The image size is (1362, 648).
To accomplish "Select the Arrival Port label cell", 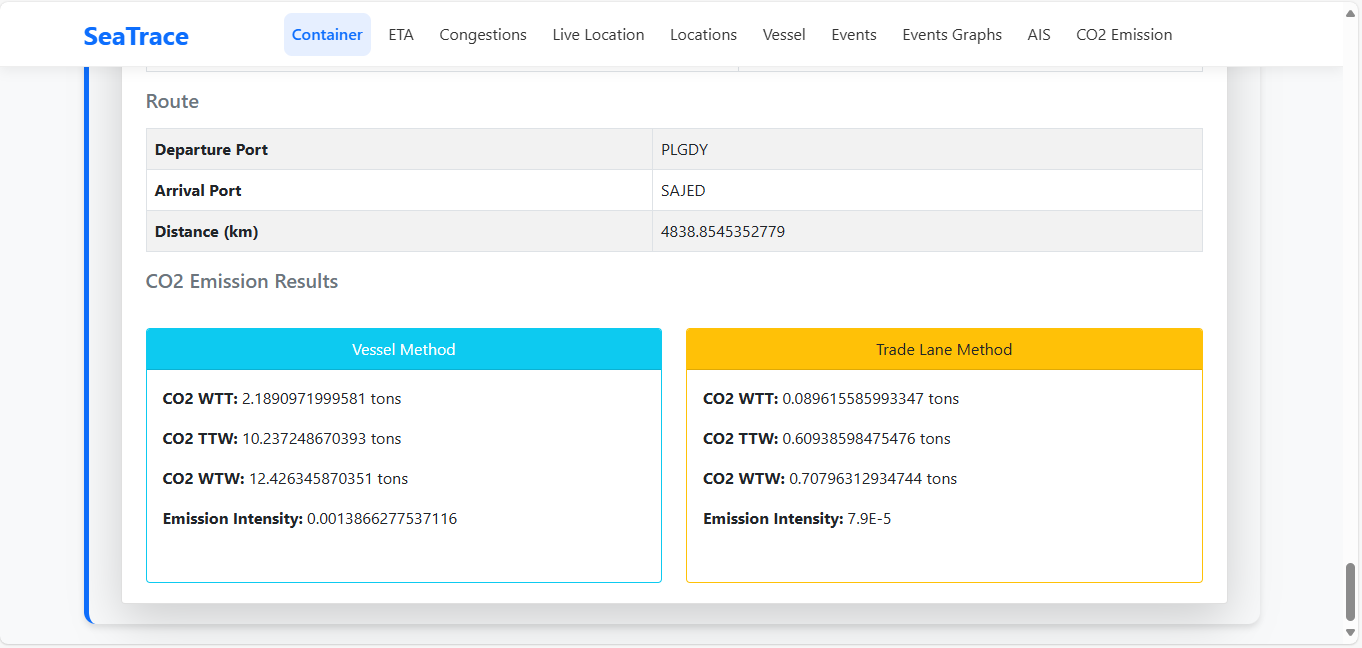I will coord(399,190).
